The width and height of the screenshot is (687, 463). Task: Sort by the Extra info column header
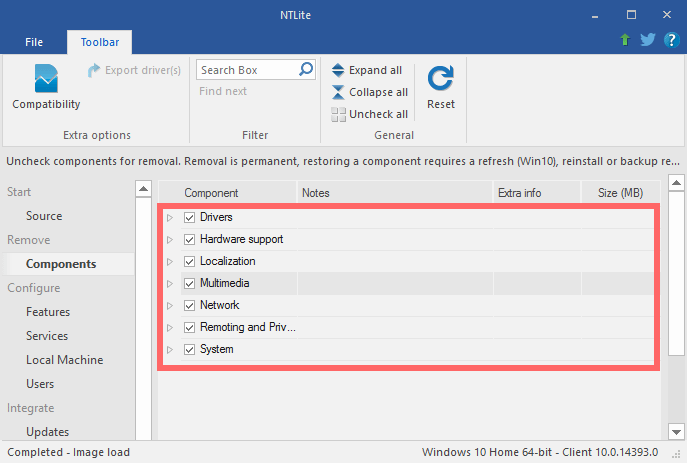537,193
